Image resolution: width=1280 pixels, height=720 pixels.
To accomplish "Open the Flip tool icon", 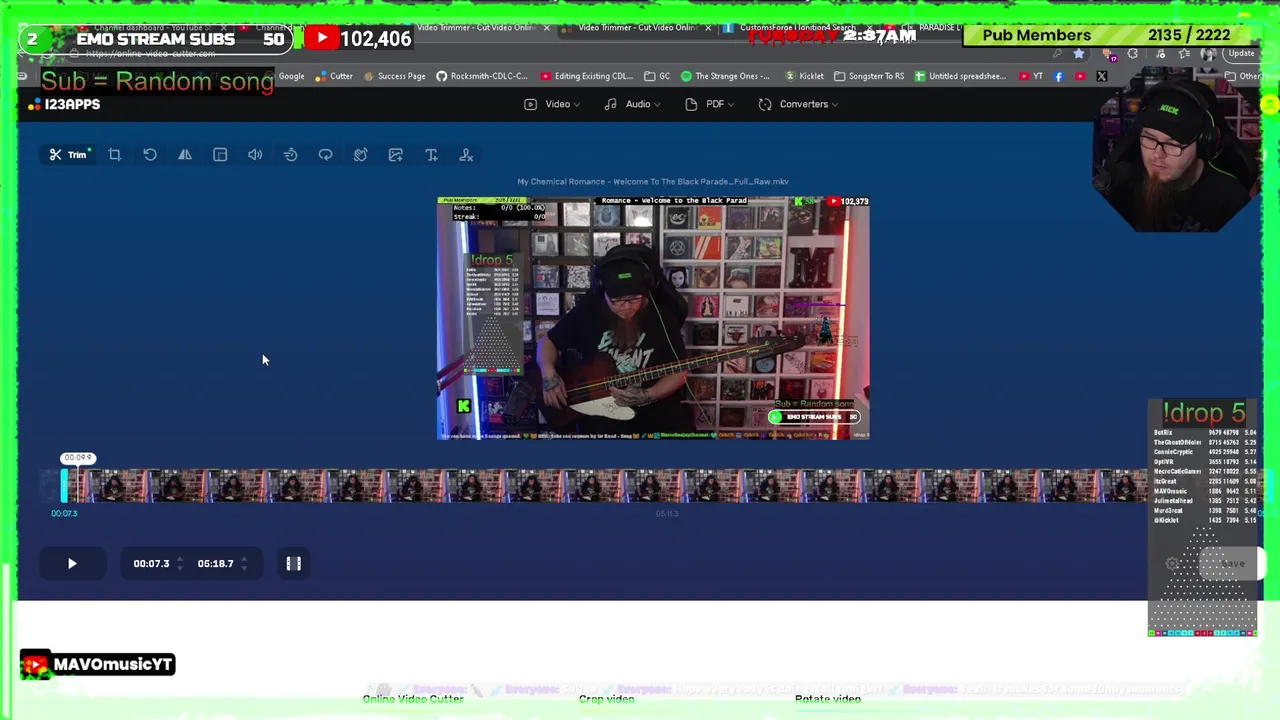I will click(185, 155).
